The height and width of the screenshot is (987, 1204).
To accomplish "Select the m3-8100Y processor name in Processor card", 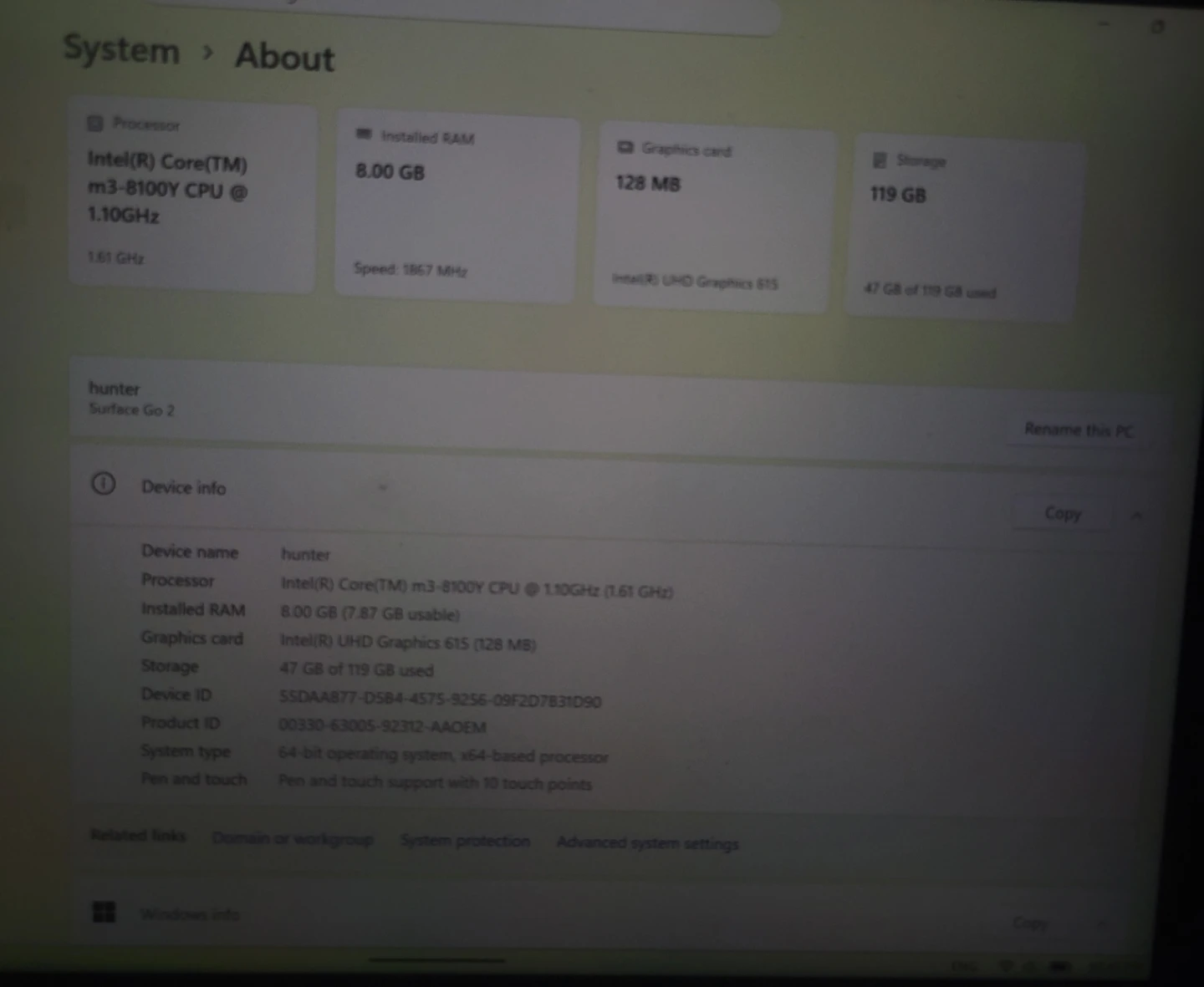I will tap(167, 188).
